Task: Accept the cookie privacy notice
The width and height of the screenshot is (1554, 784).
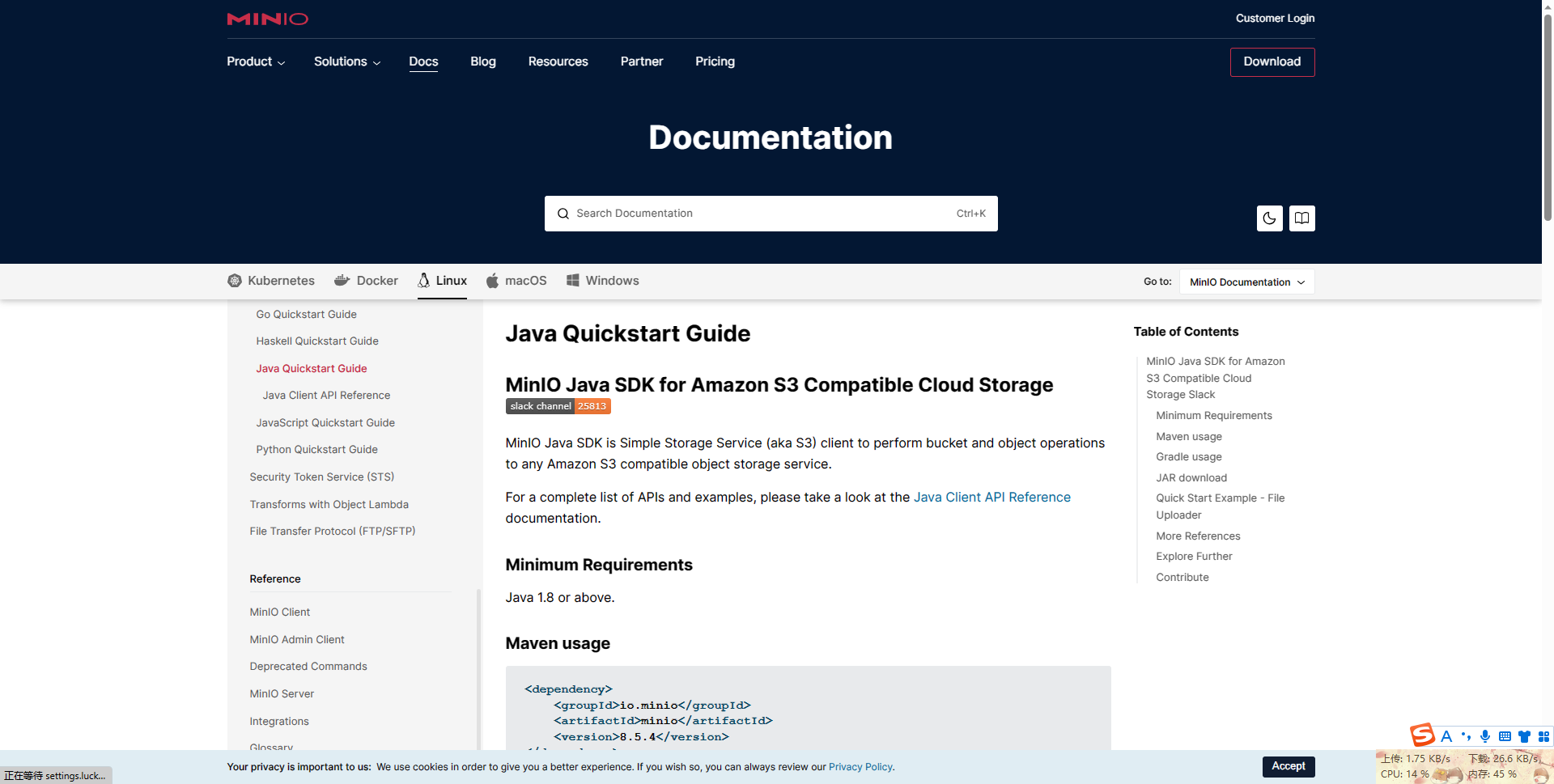Action: point(1289,766)
